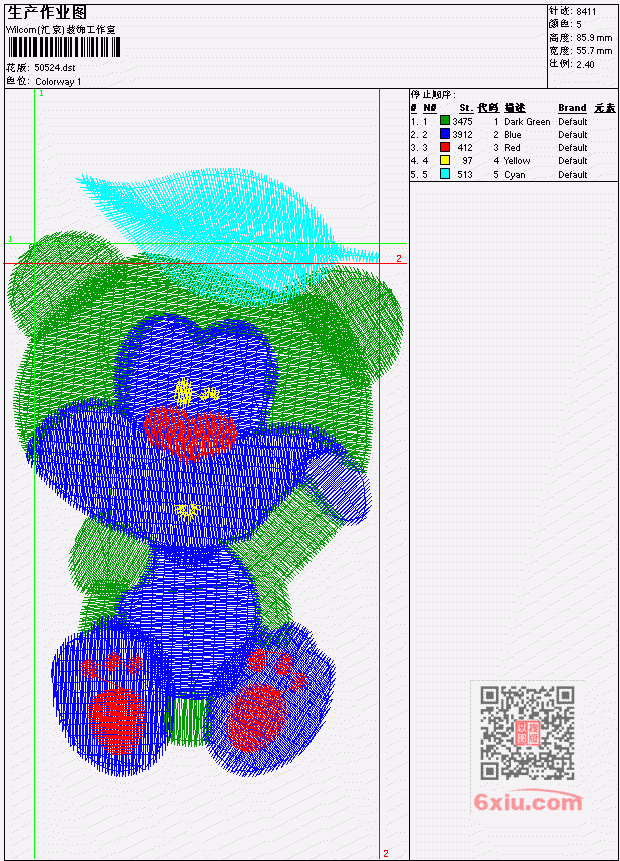
Task: Click Default brand in Blue row
Action: tap(573, 135)
